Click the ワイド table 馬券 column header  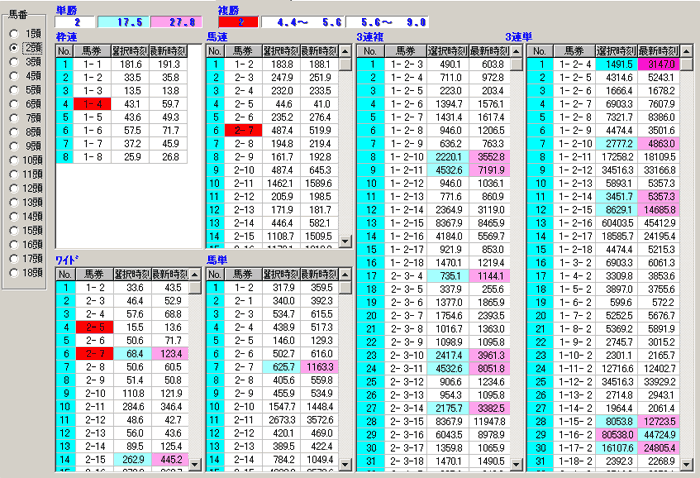(94, 274)
